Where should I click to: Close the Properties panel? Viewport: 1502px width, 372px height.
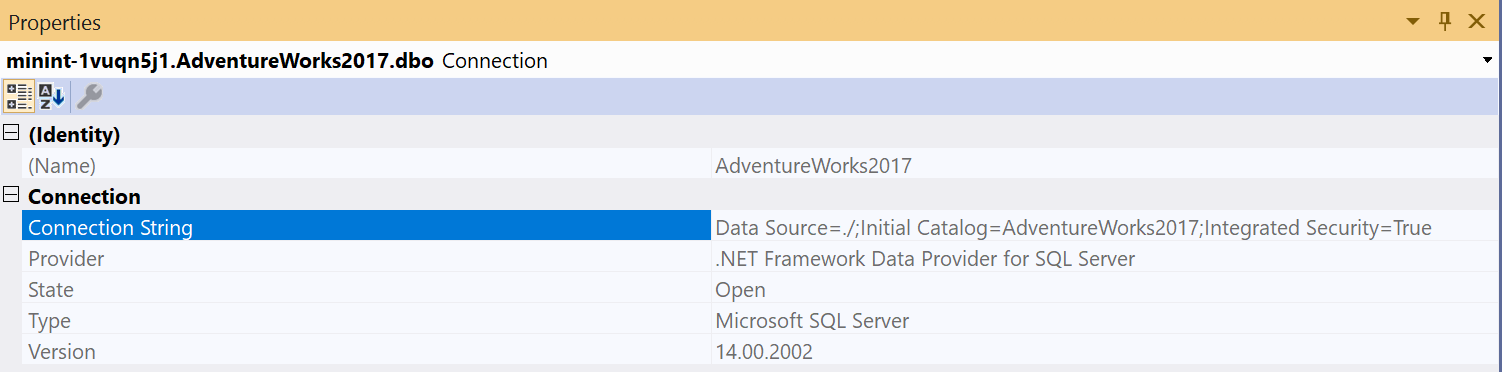coord(1476,21)
